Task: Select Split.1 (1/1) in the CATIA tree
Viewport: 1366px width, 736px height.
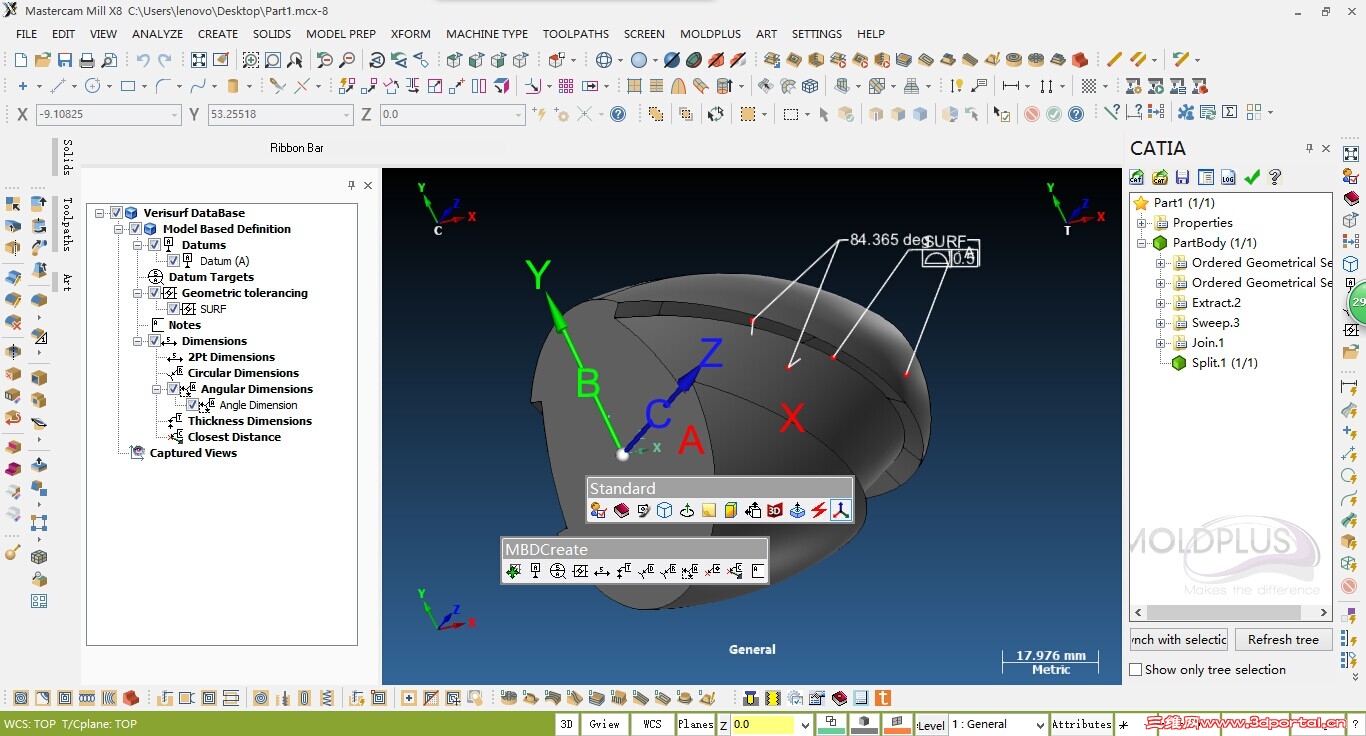Action: [x=1224, y=363]
